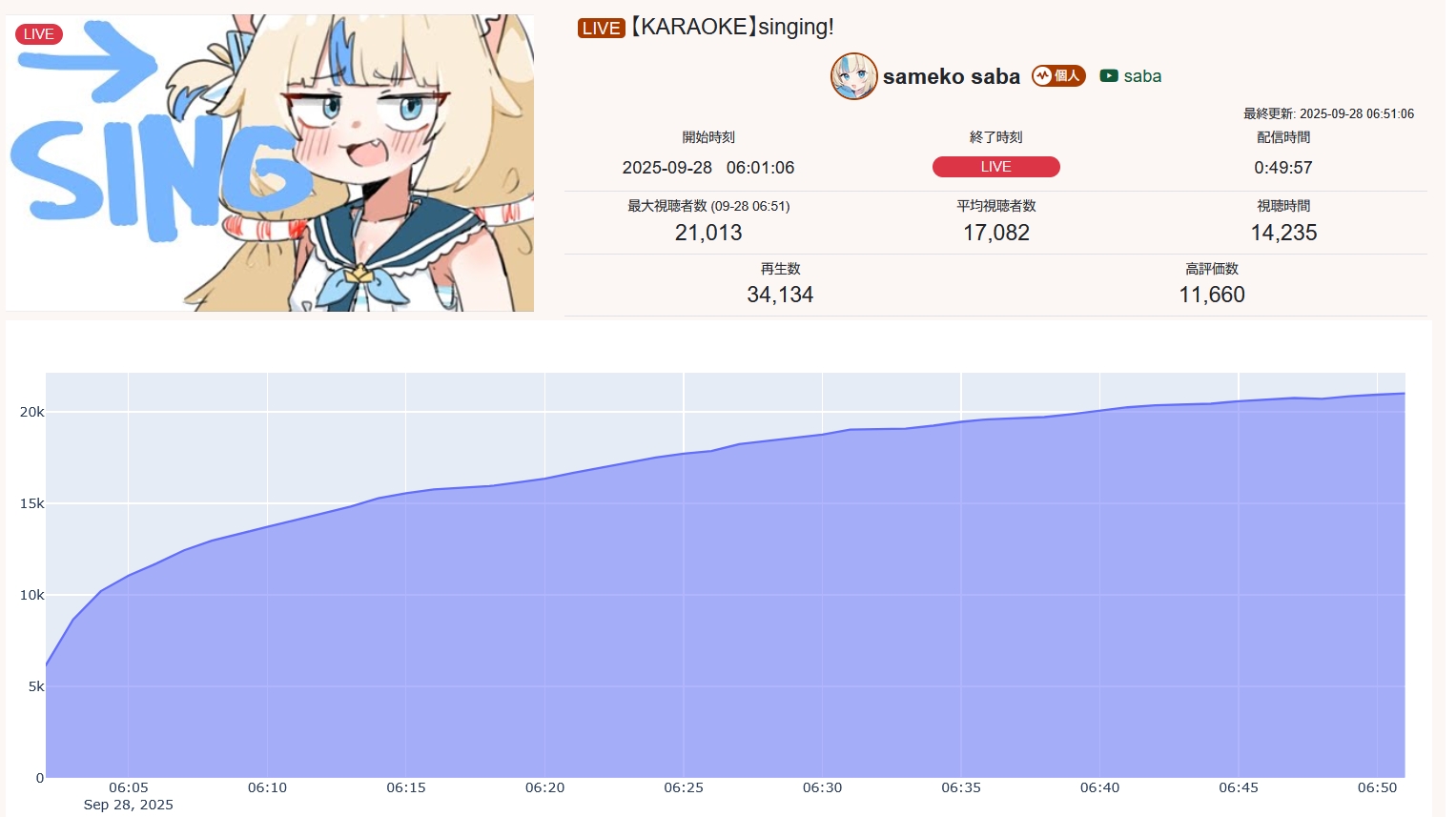This screenshot has height=817, width=1456.
Task: Click the start time 06:01:06 value
Action: (x=760, y=168)
